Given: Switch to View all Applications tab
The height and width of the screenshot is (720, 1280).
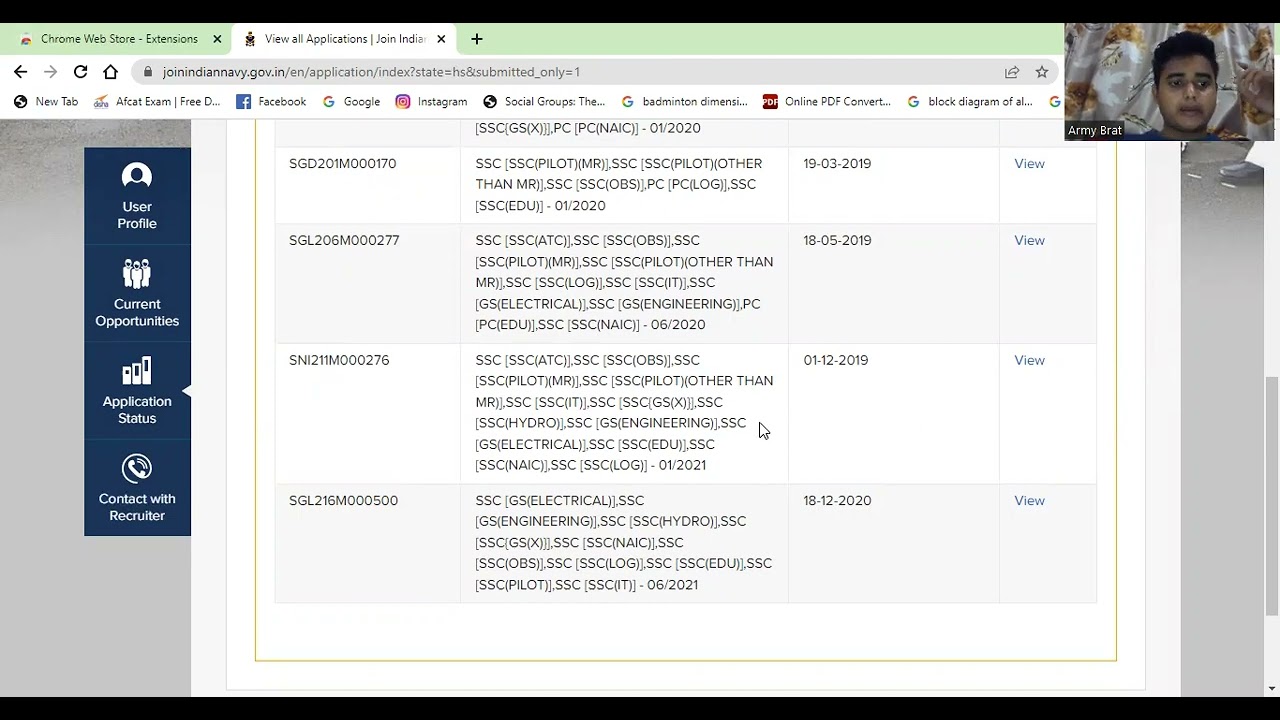Looking at the screenshot, I should tap(344, 39).
